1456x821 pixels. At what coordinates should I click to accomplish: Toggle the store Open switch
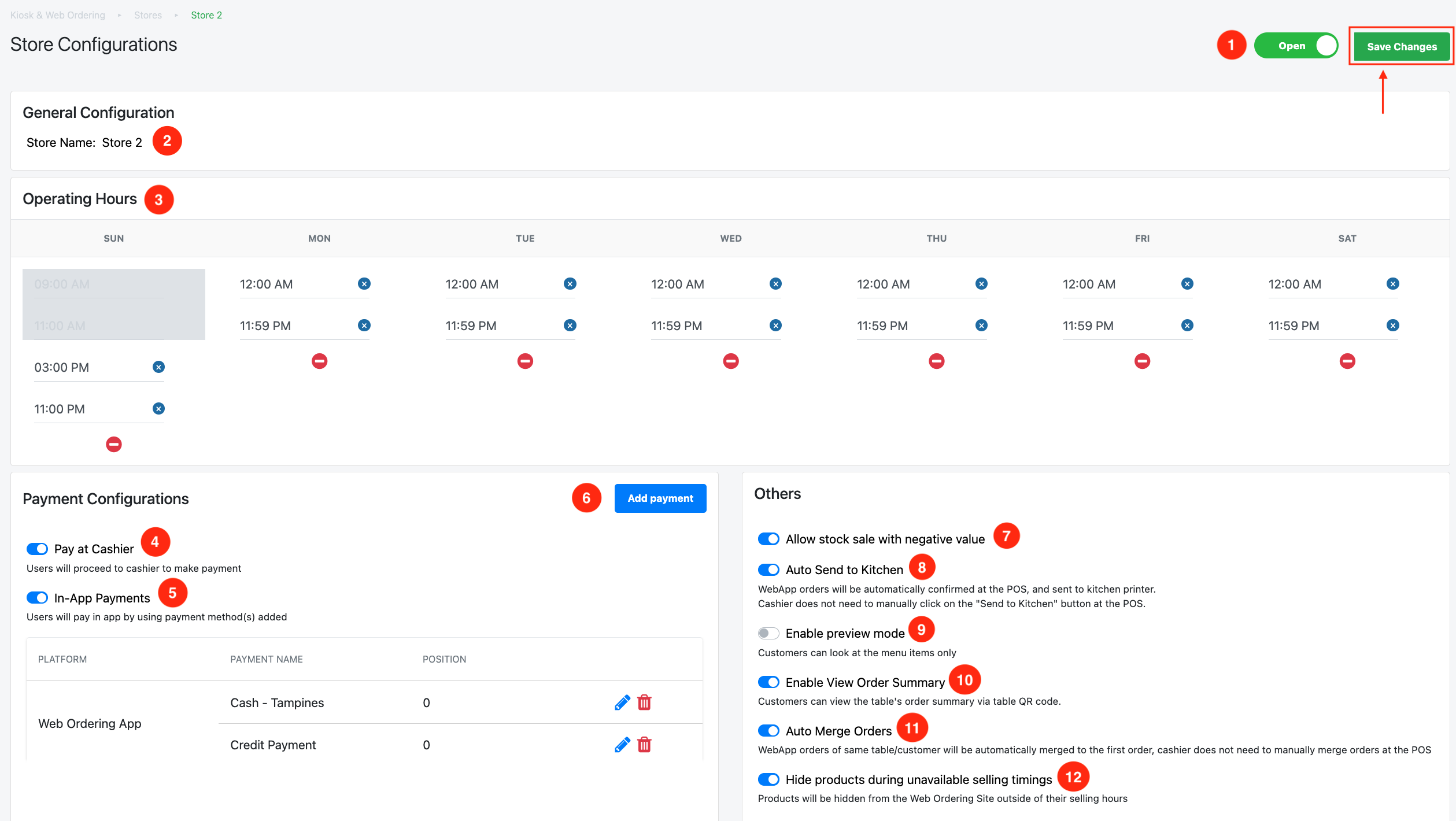click(1296, 46)
